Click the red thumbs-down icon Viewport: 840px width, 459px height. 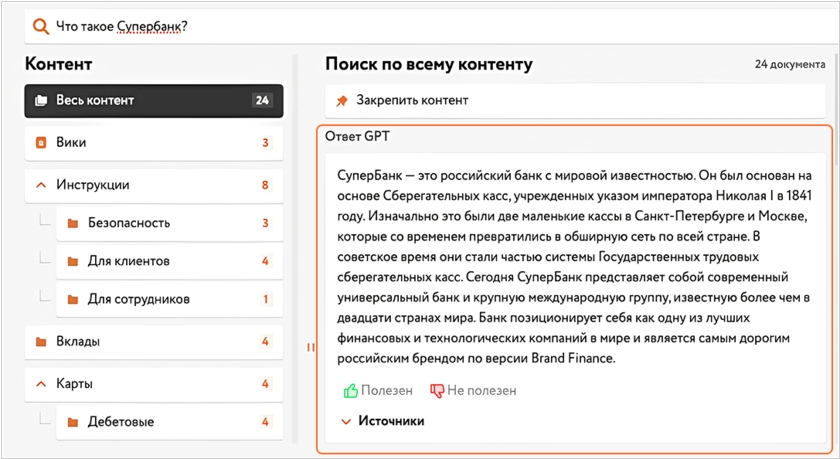[x=437, y=391]
